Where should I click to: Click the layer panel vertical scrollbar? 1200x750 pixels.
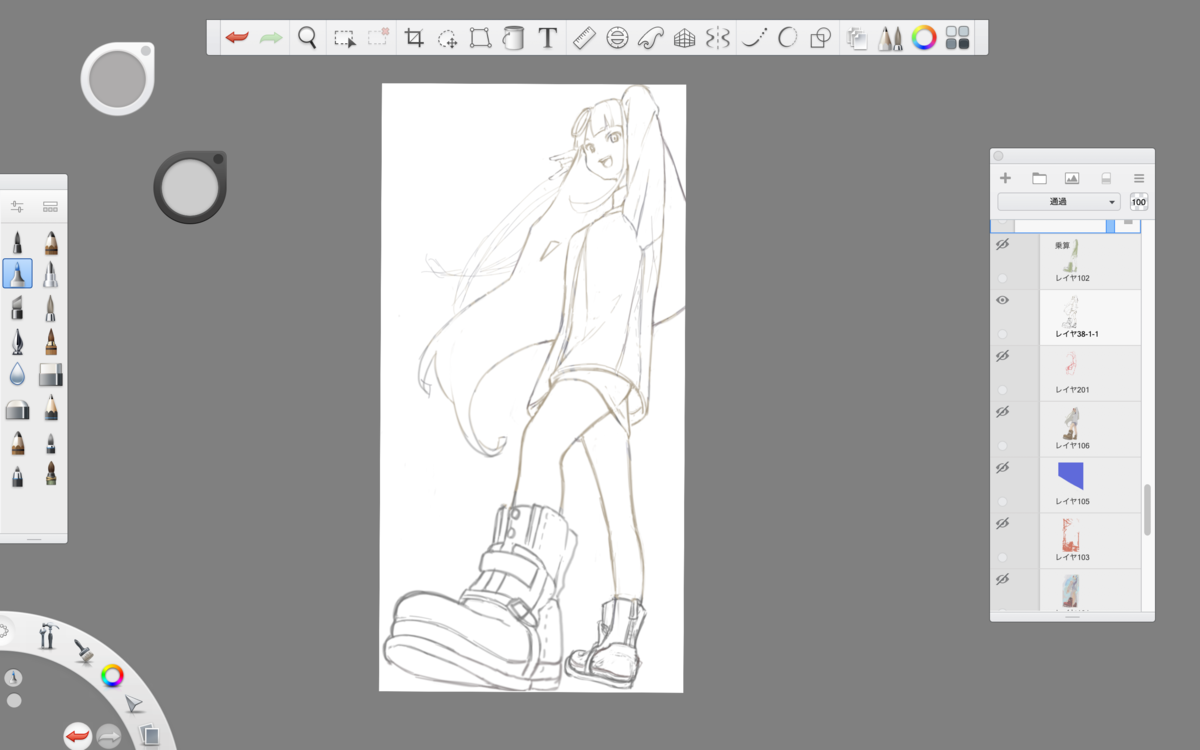1148,510
